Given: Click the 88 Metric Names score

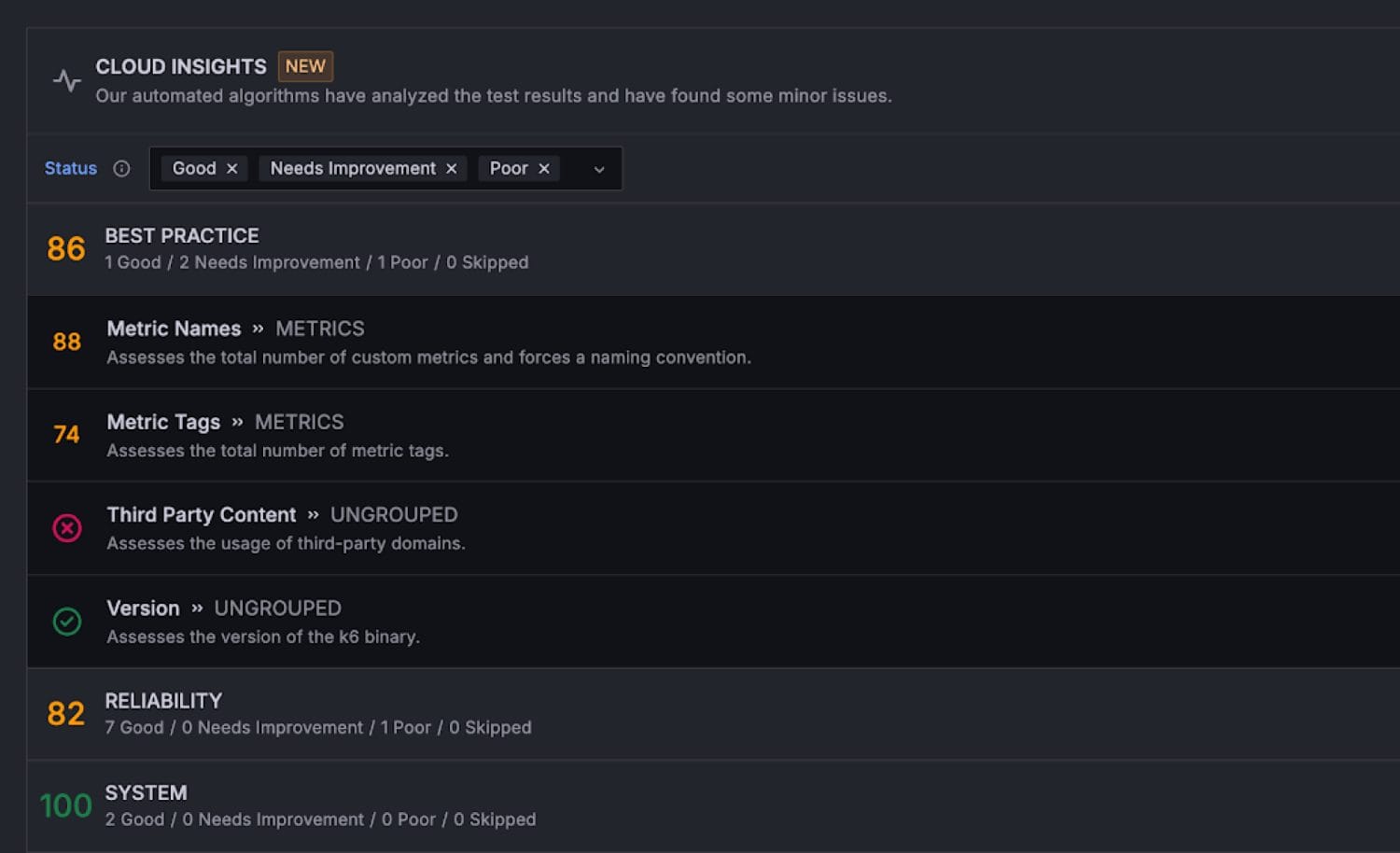Looking at the screenshot, I should click(66, 342).
